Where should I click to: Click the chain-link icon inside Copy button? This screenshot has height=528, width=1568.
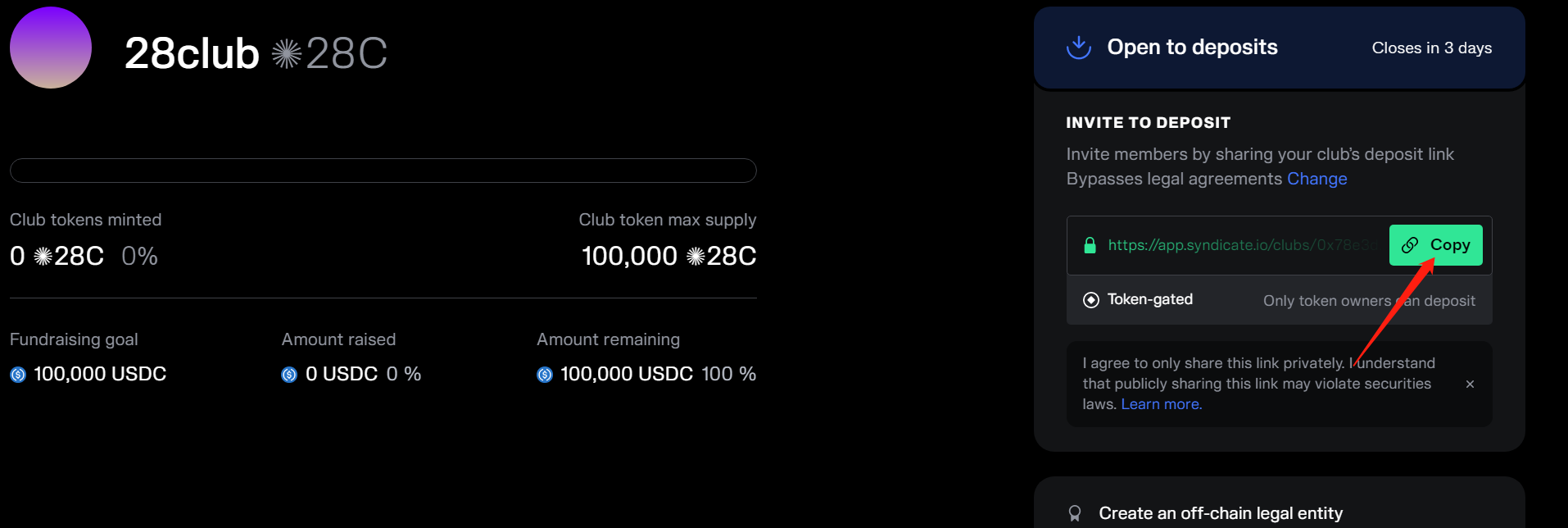(1410, 245)
